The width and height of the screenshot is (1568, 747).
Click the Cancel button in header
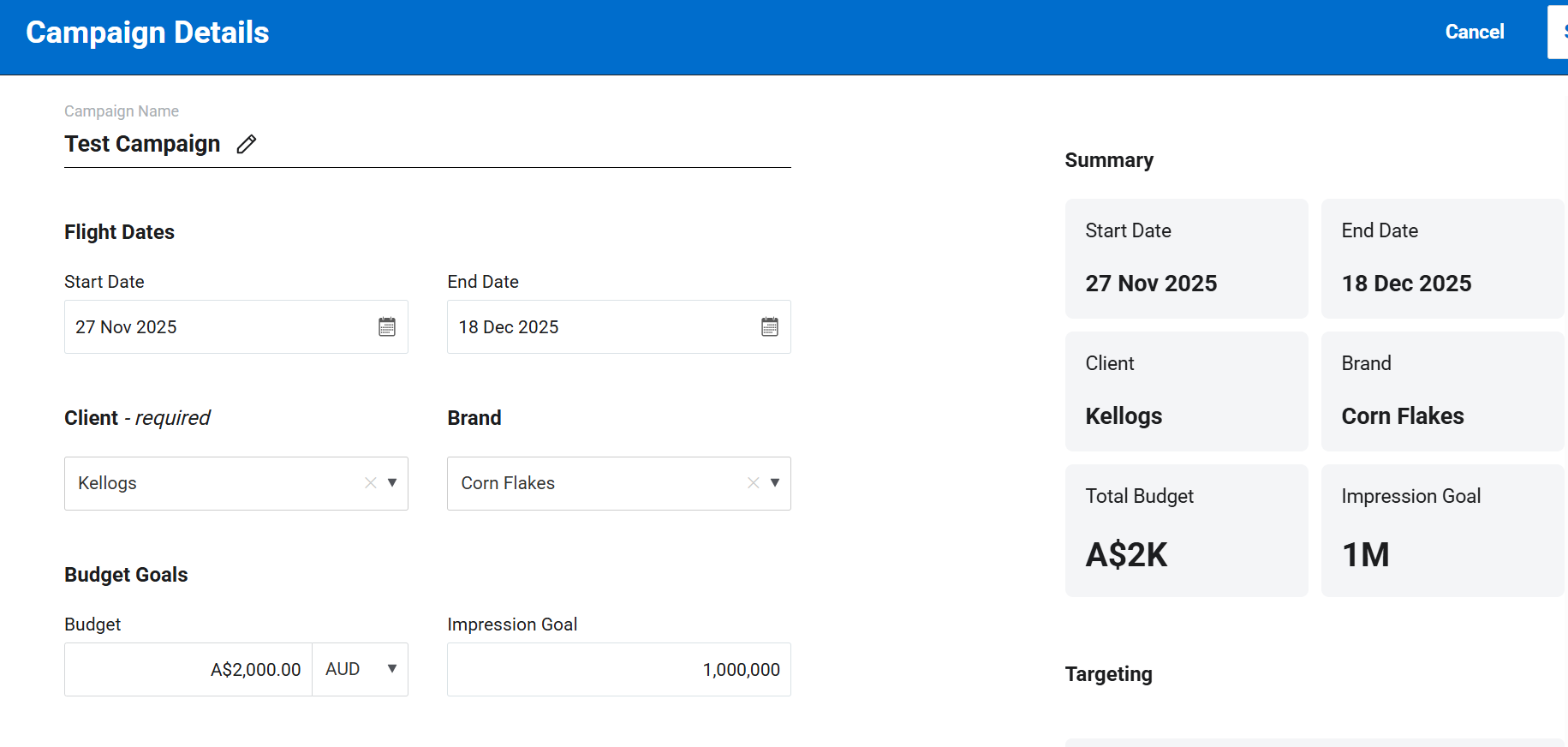[1474, 32]
